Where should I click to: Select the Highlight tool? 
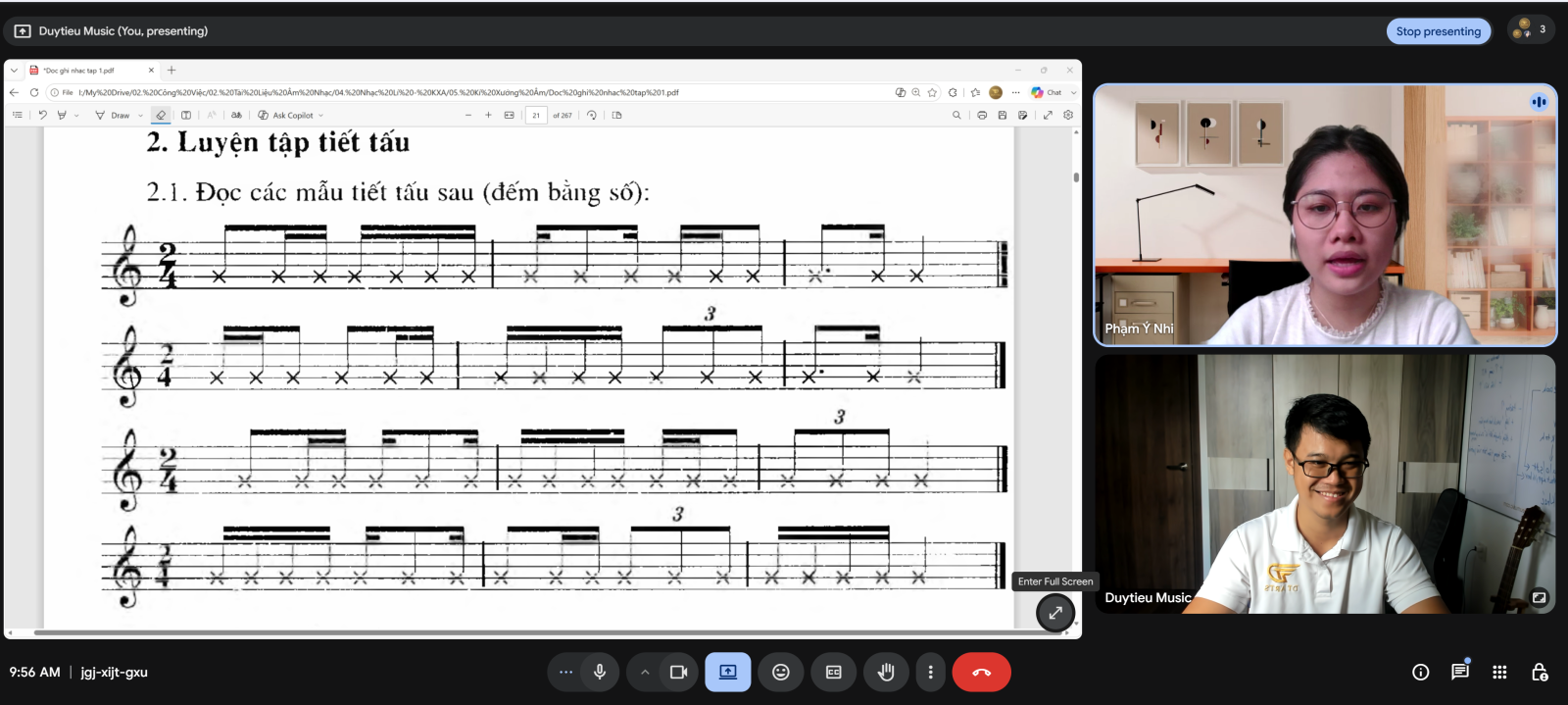62,115
